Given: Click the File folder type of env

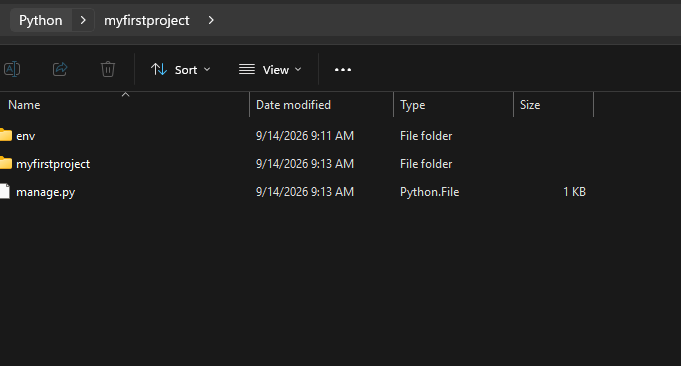Looking at the screenshot, I should pos(426,136).
